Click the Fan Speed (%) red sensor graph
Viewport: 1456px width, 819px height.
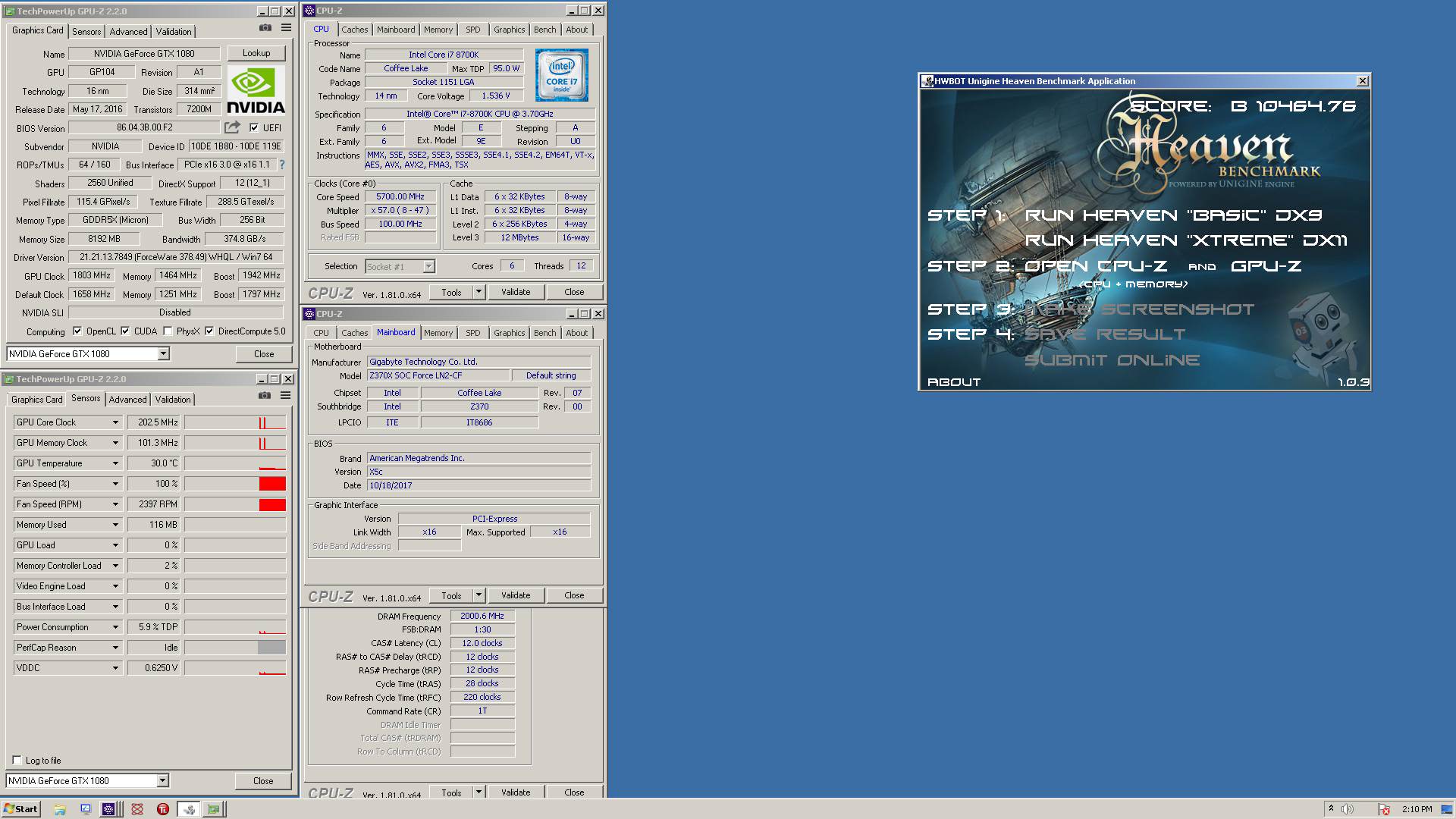[235, 484]
